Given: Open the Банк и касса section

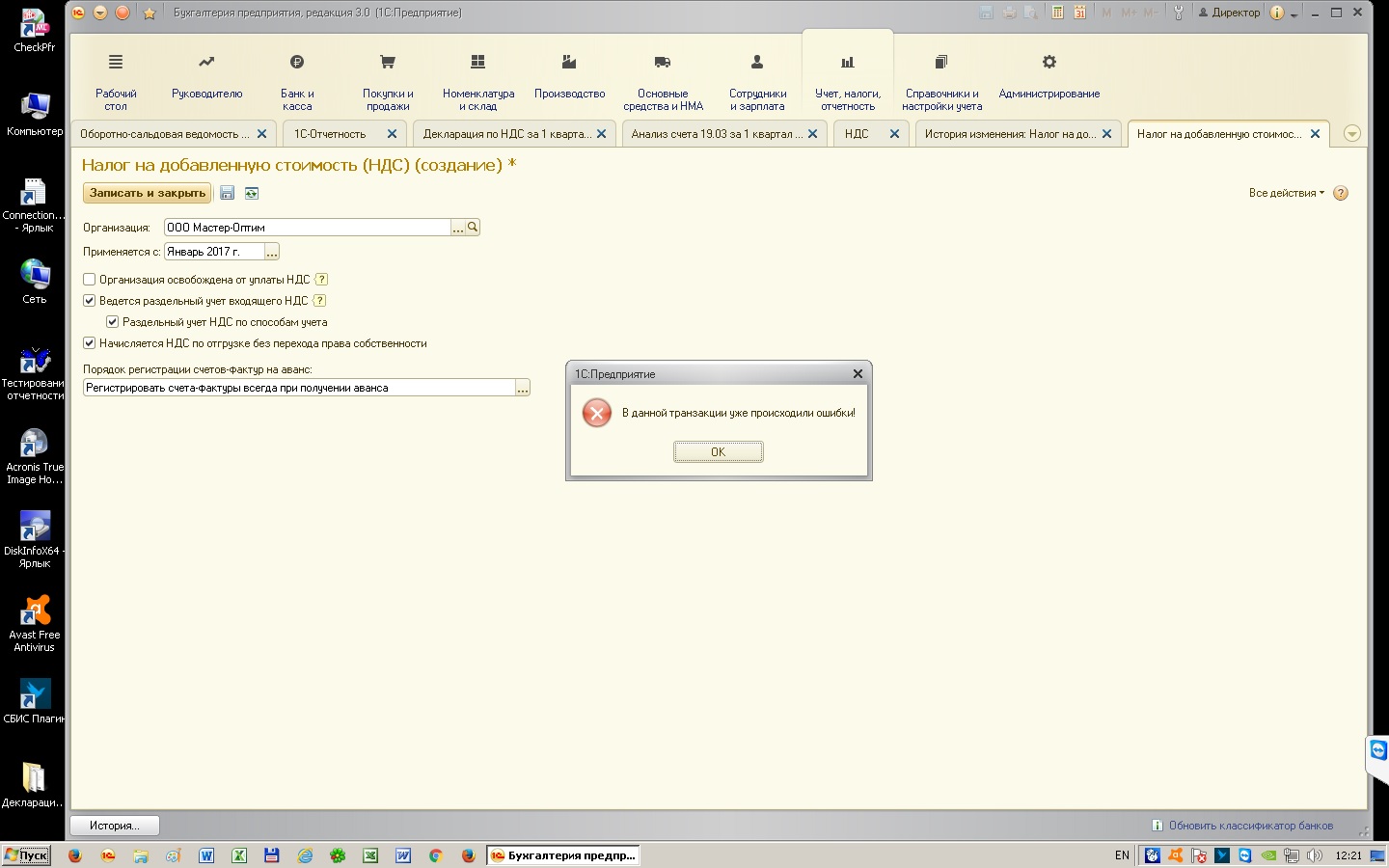Looking at the screenshot, I should click(297, 79).
